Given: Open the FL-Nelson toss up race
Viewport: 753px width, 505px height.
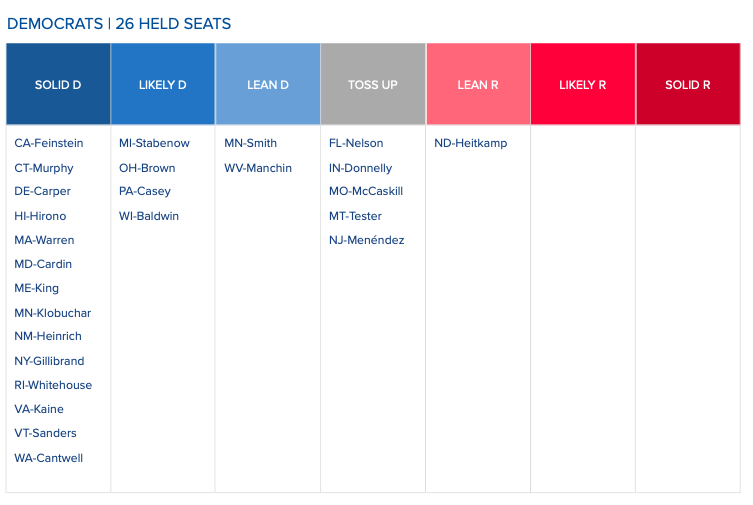Looking at the screenshot, I should coord(356,143).
